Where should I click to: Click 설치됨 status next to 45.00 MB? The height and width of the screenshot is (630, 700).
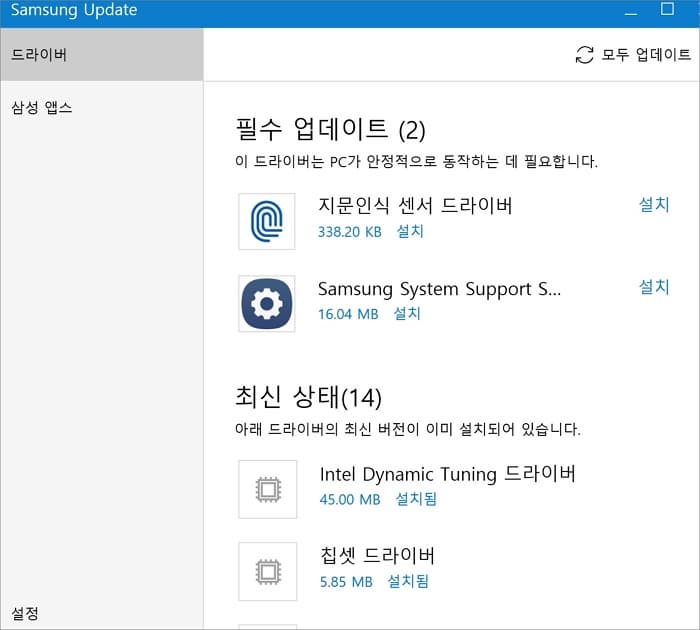pyautogui.click(x=416, y=499)
